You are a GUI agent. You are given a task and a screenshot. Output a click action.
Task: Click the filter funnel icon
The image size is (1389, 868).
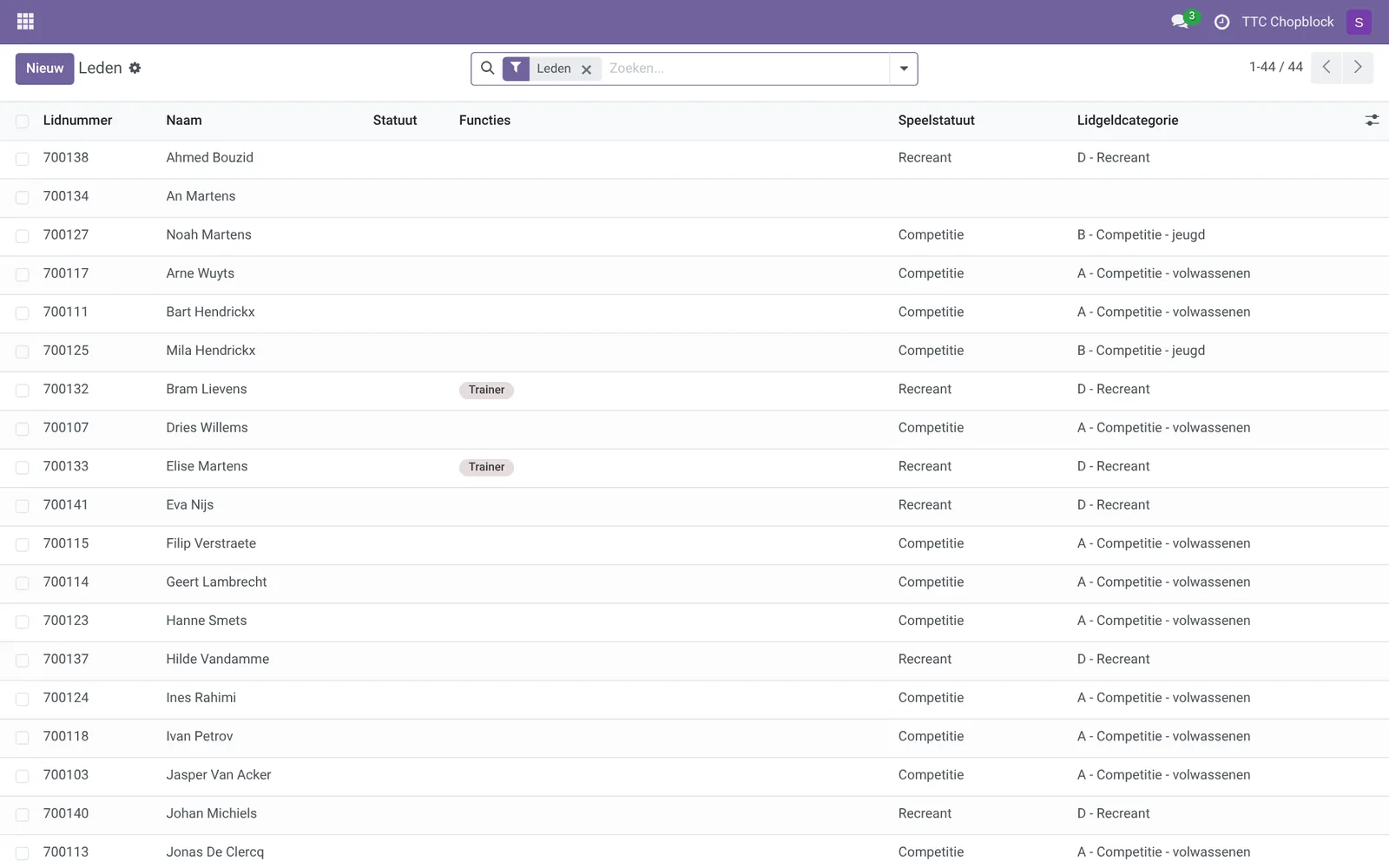[516, 68]
